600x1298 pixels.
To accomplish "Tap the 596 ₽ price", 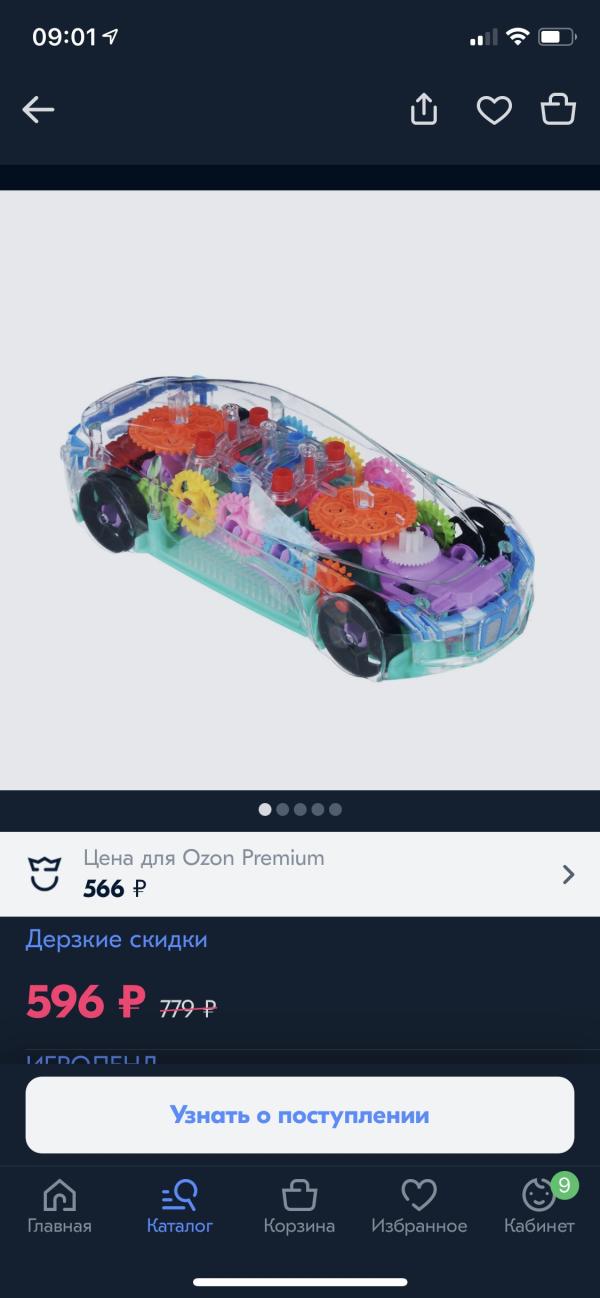I will (86, 1002).
